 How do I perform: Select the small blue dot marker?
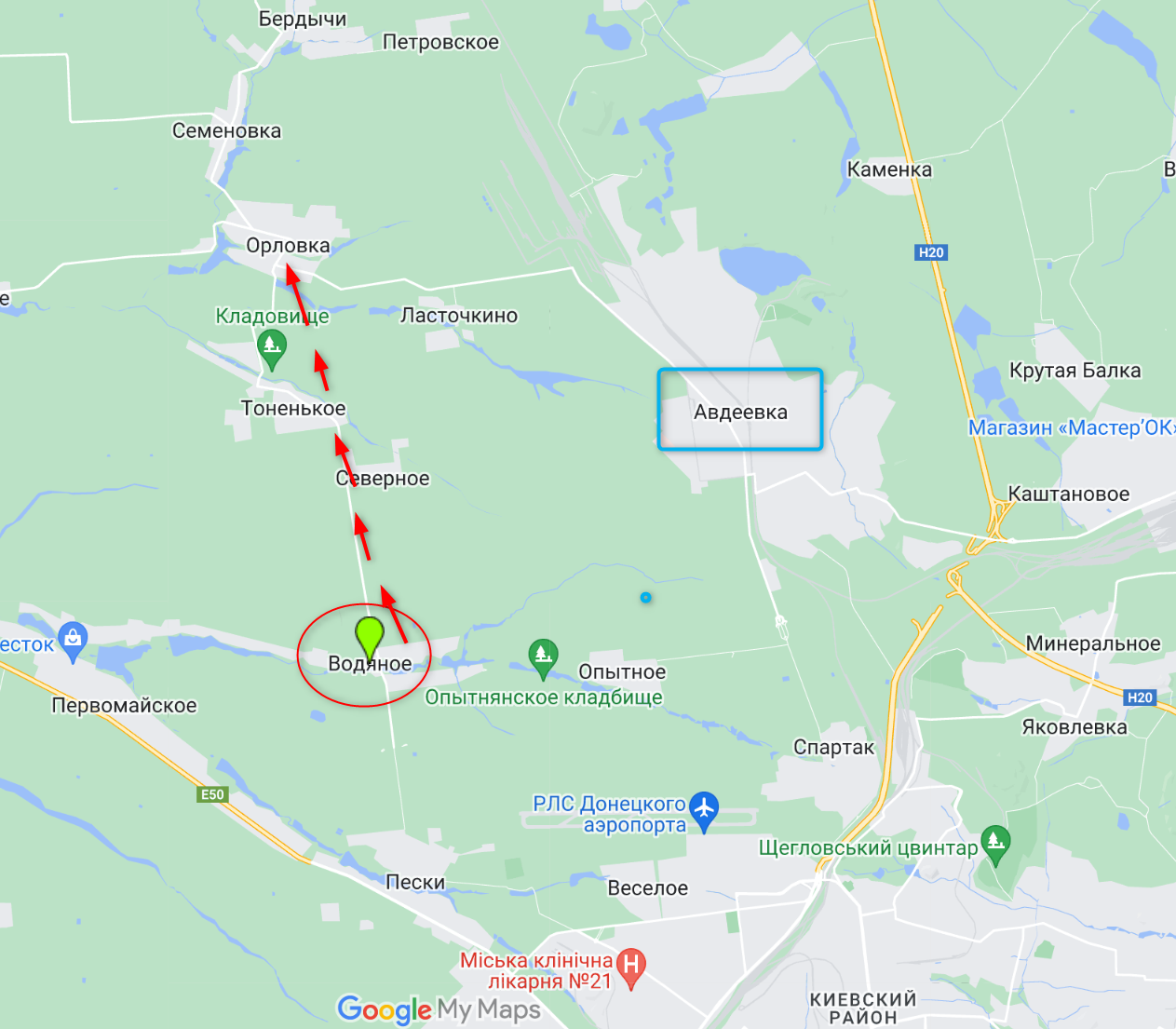[645, 597]
